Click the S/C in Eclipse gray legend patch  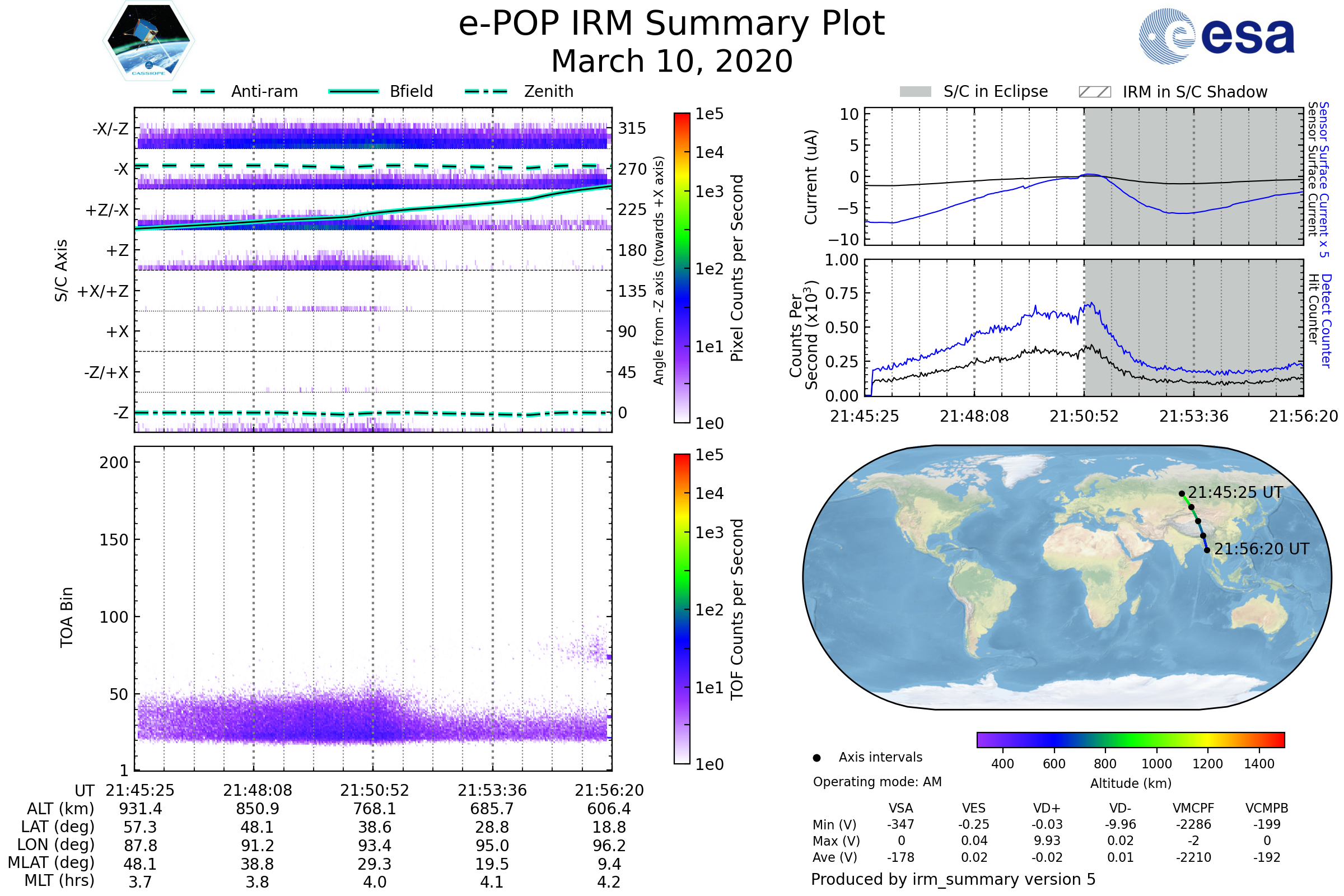coord(916,92)
